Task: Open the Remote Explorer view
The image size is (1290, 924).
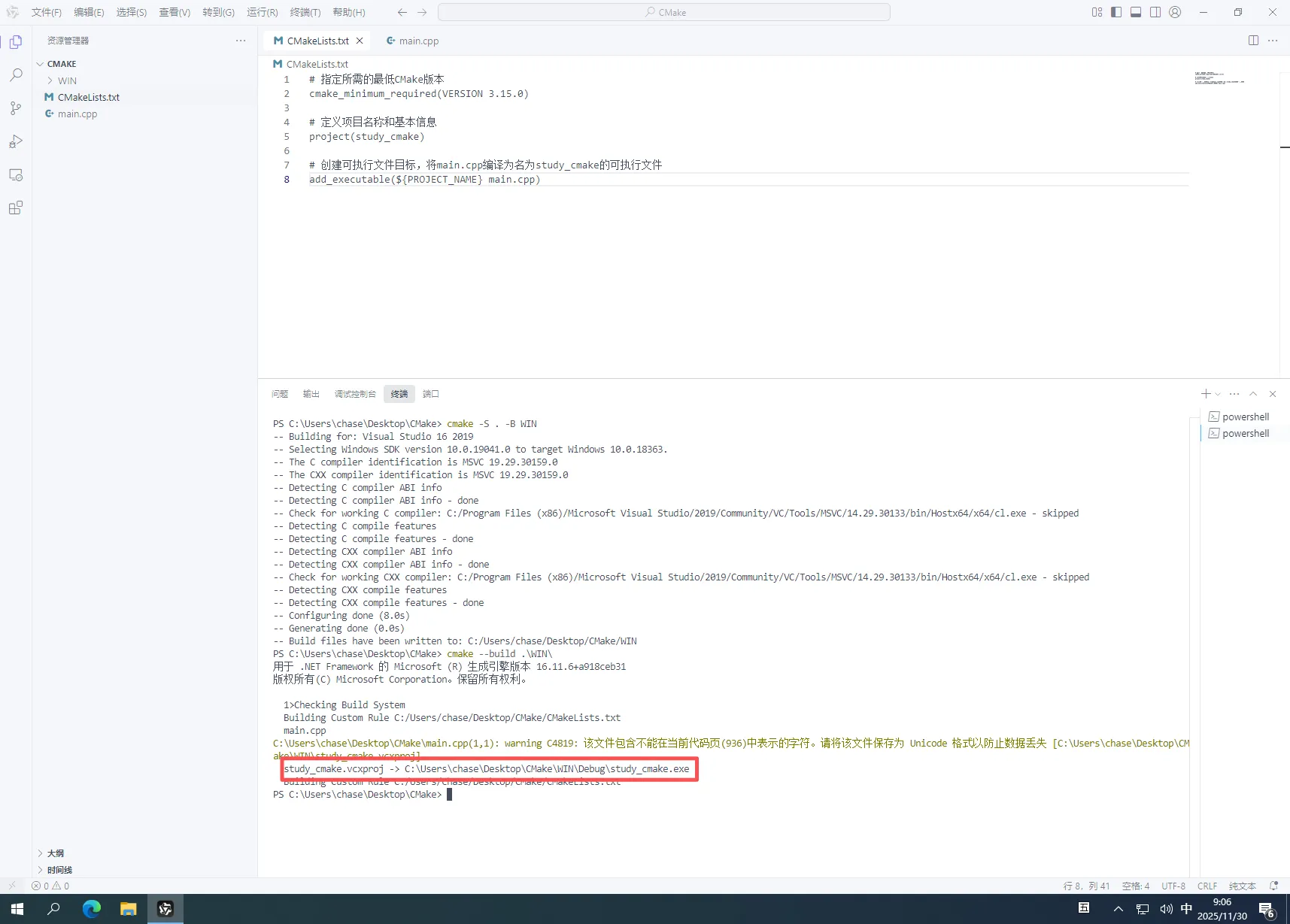Action: 16,174
